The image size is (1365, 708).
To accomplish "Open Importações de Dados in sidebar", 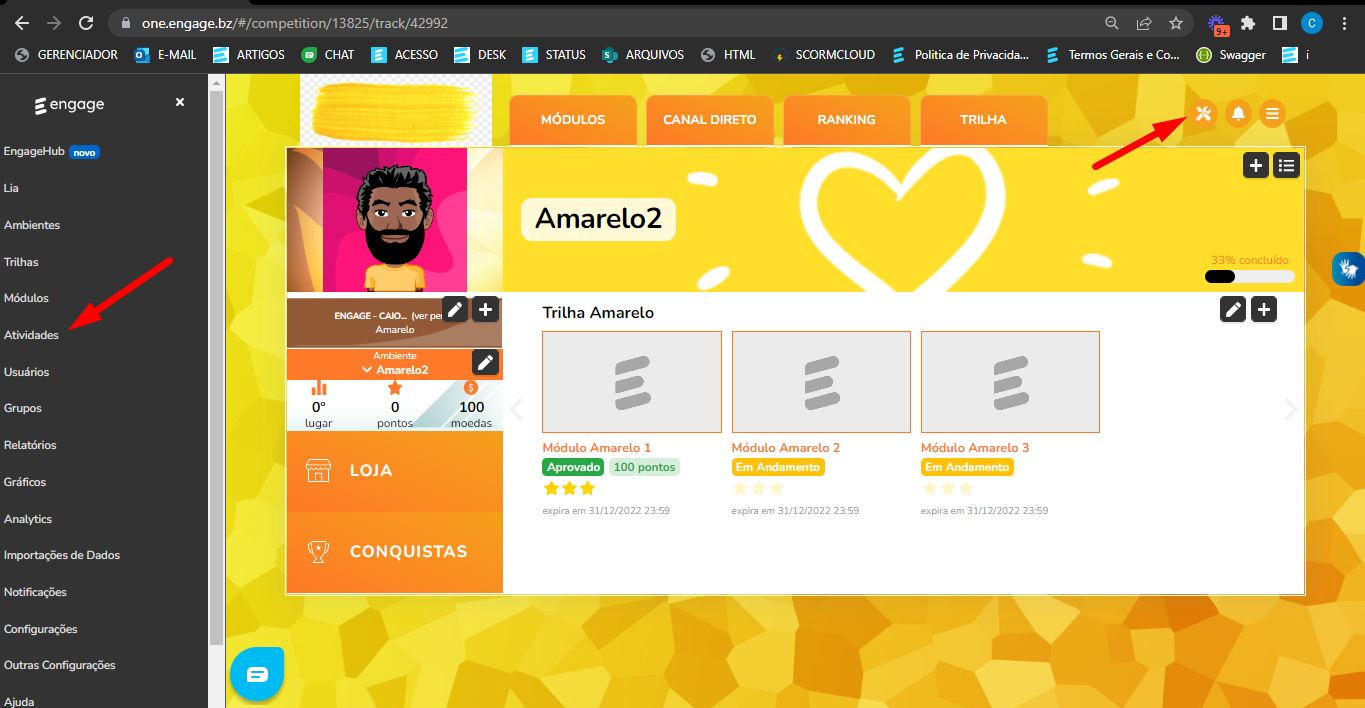I will click(62, 555).
